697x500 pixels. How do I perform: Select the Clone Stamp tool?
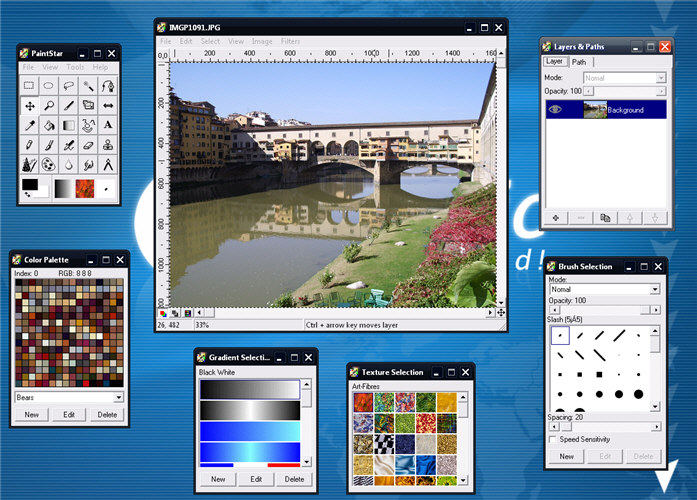(x=108, y=145)
